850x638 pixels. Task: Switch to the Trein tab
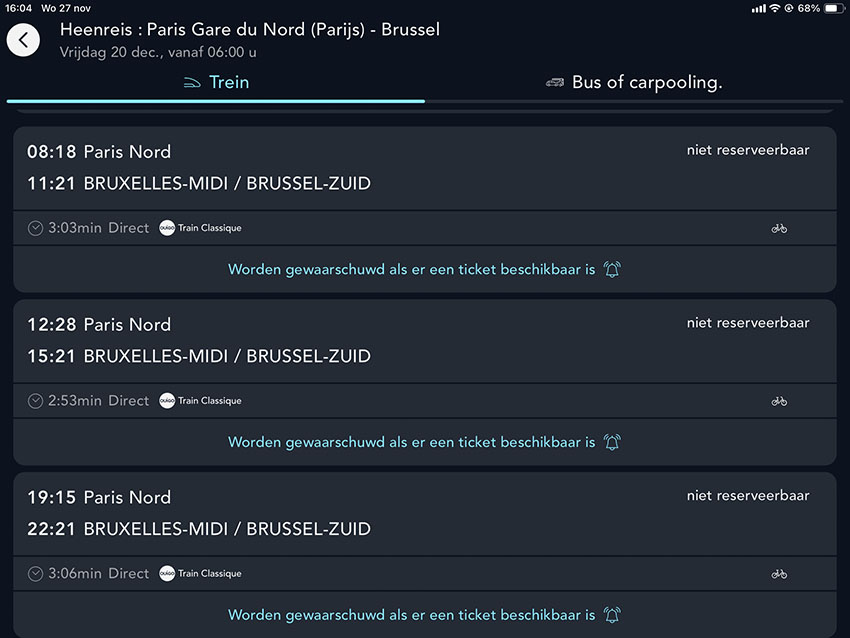coord(216,83)
